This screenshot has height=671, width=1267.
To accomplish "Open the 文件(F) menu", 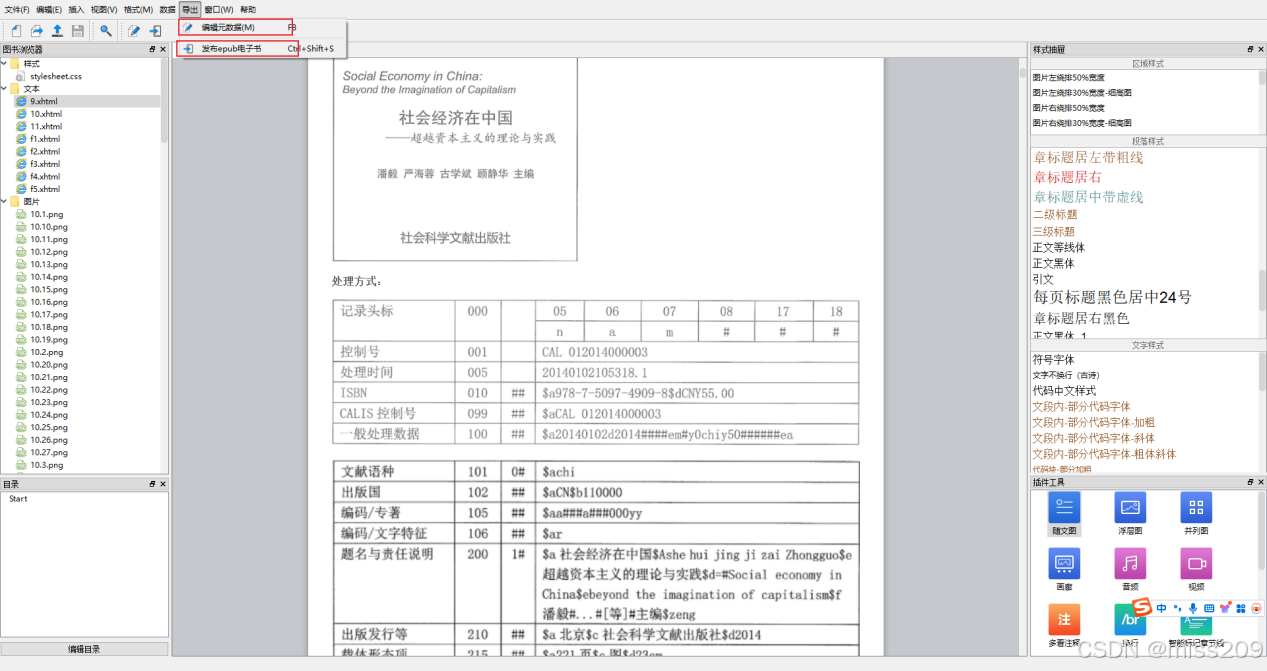I will (x=17, y=10).
